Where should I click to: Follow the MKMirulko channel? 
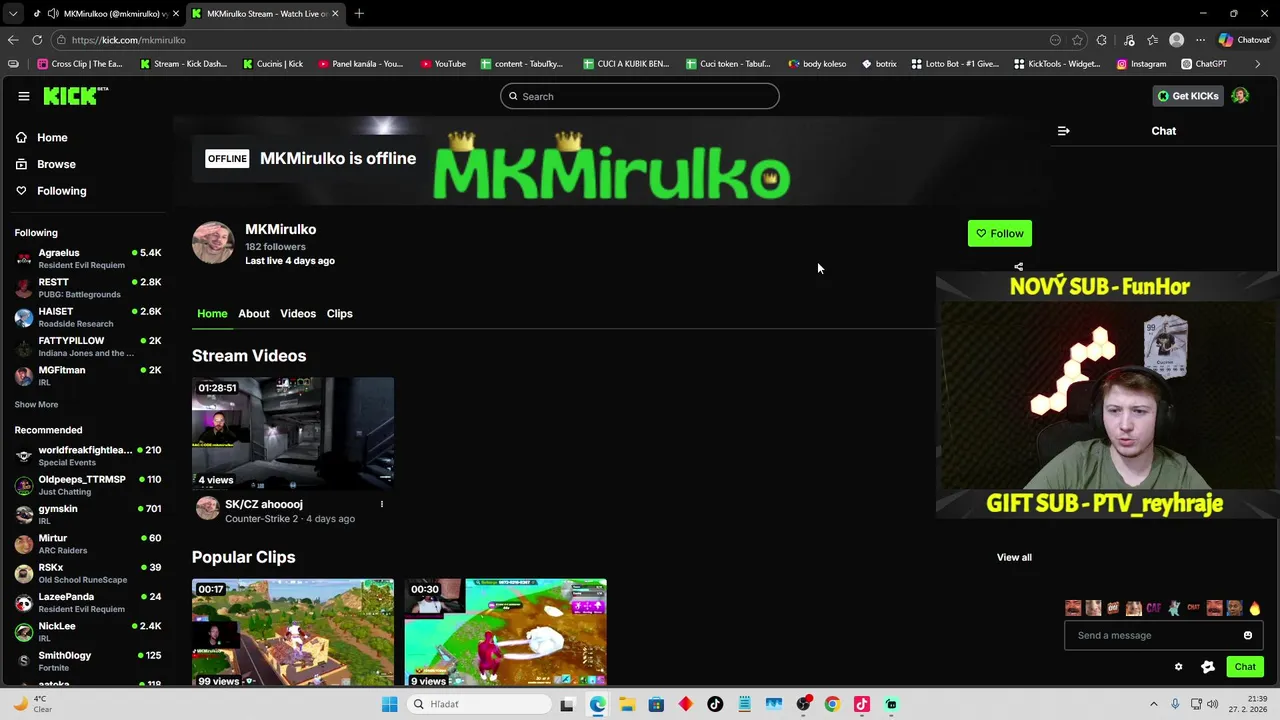pos(1000,234)
